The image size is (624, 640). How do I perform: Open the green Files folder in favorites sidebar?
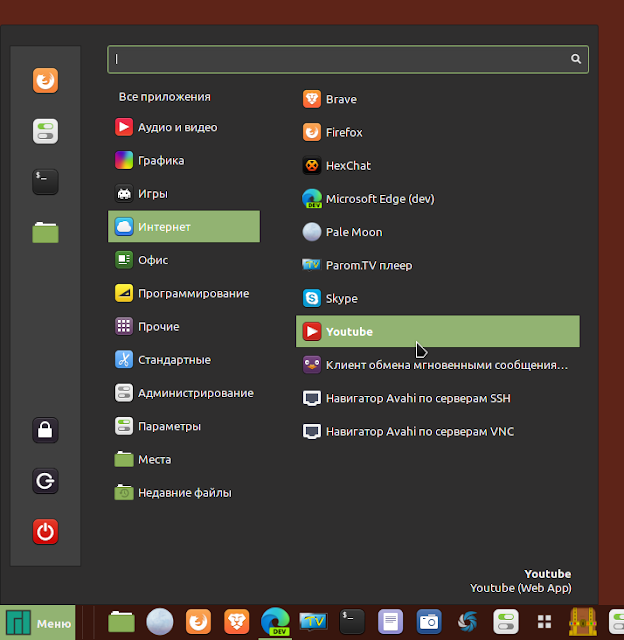point(45,232)
